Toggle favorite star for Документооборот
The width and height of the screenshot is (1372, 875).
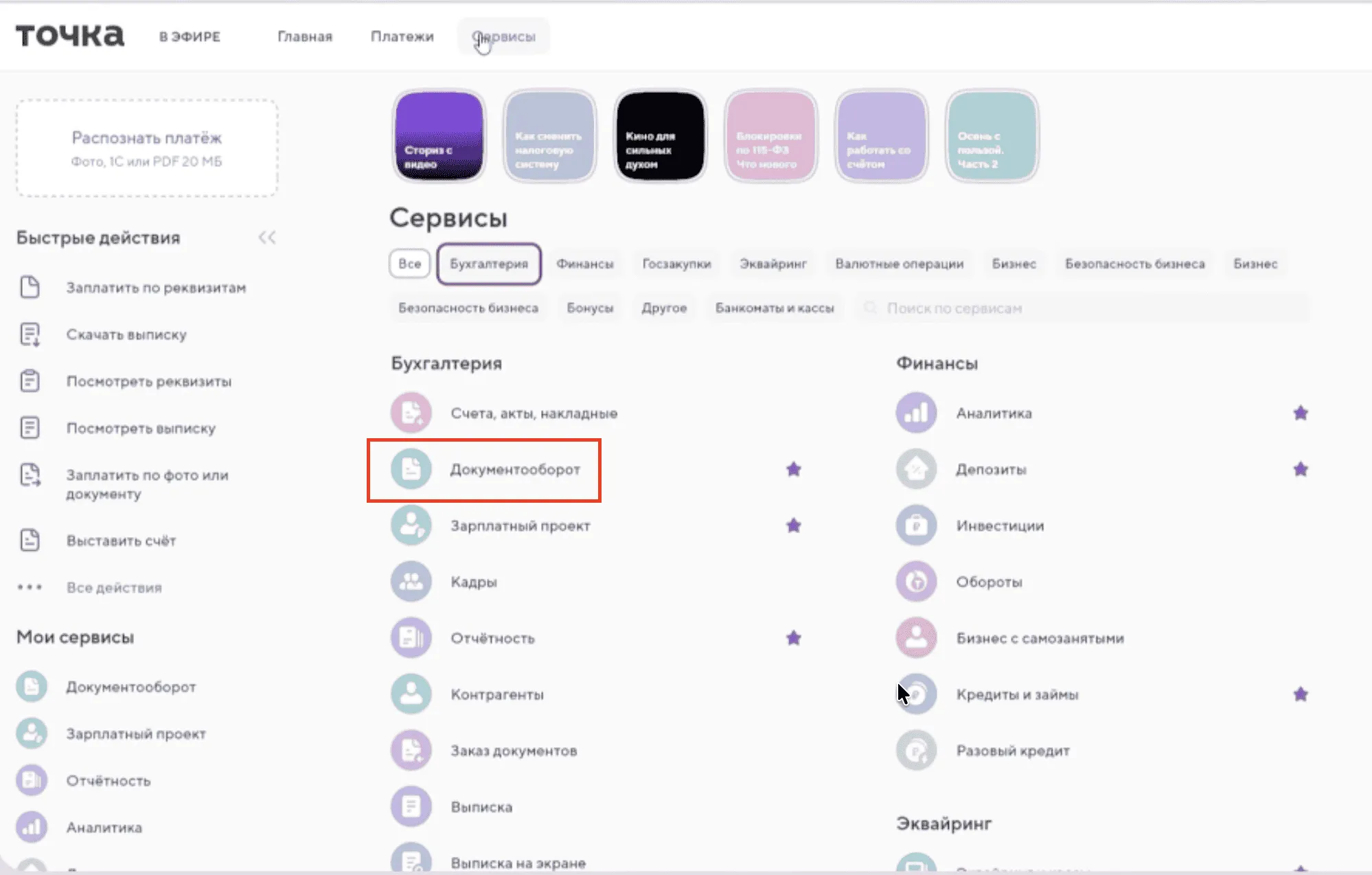coord(793,470)
